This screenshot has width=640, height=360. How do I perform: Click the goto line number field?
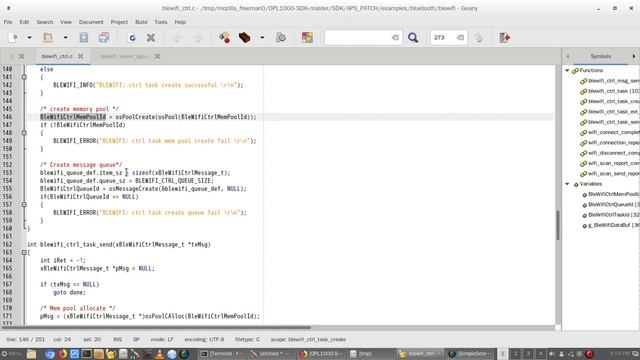pyautogui.click(x=444, y=38)
